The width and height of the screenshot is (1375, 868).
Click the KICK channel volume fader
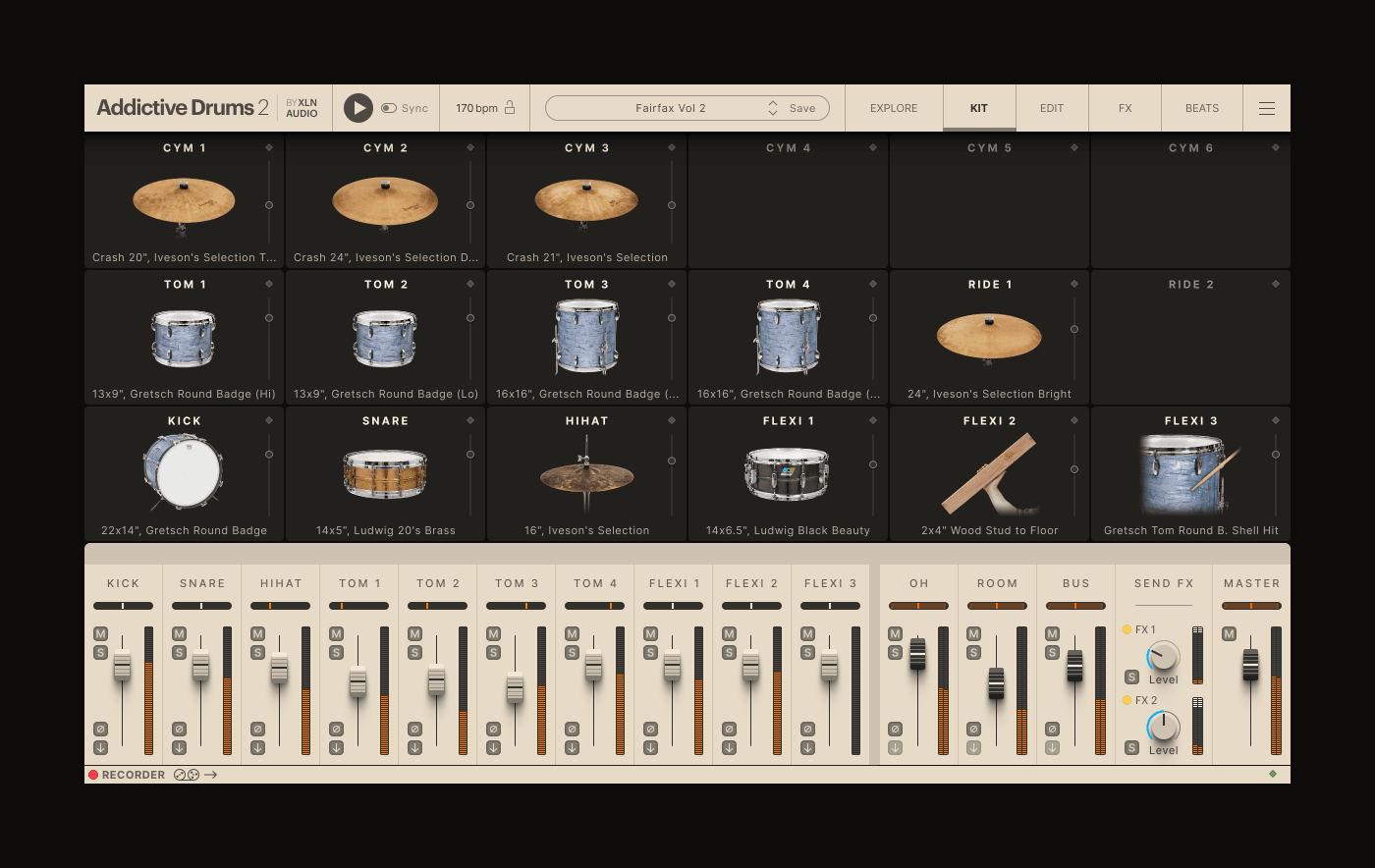122,666
